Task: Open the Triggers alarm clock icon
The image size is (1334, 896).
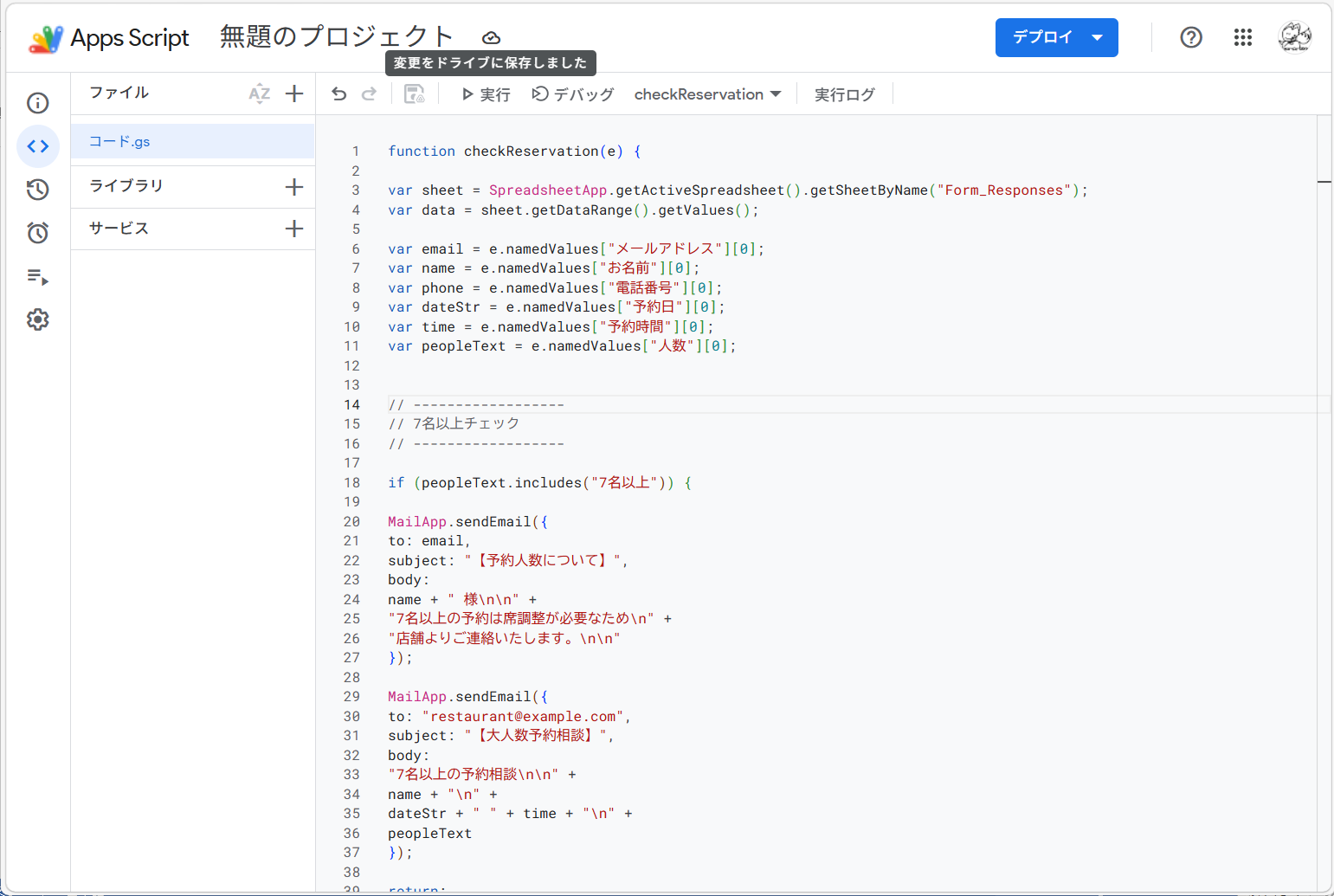Action: pyautogui.click(x=38, y=233)
